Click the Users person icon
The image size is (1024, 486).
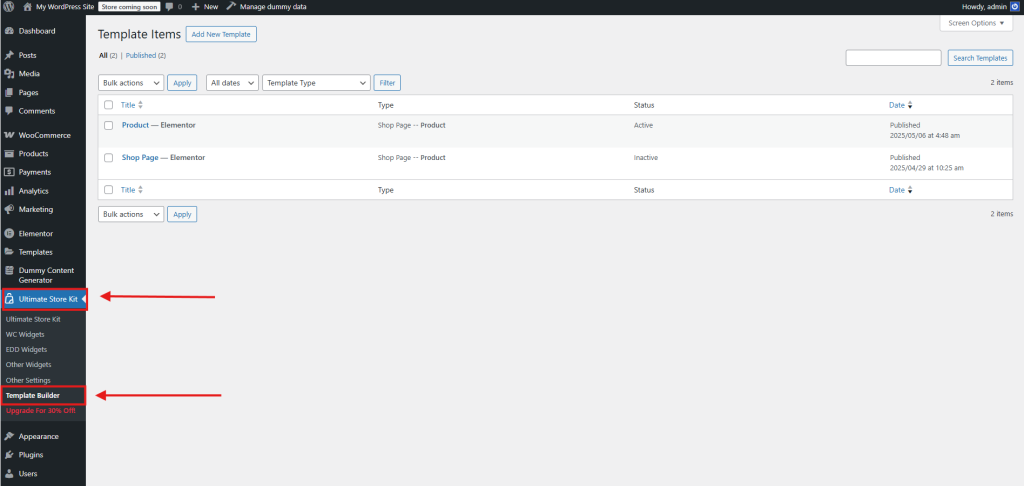tap(9, 474)
